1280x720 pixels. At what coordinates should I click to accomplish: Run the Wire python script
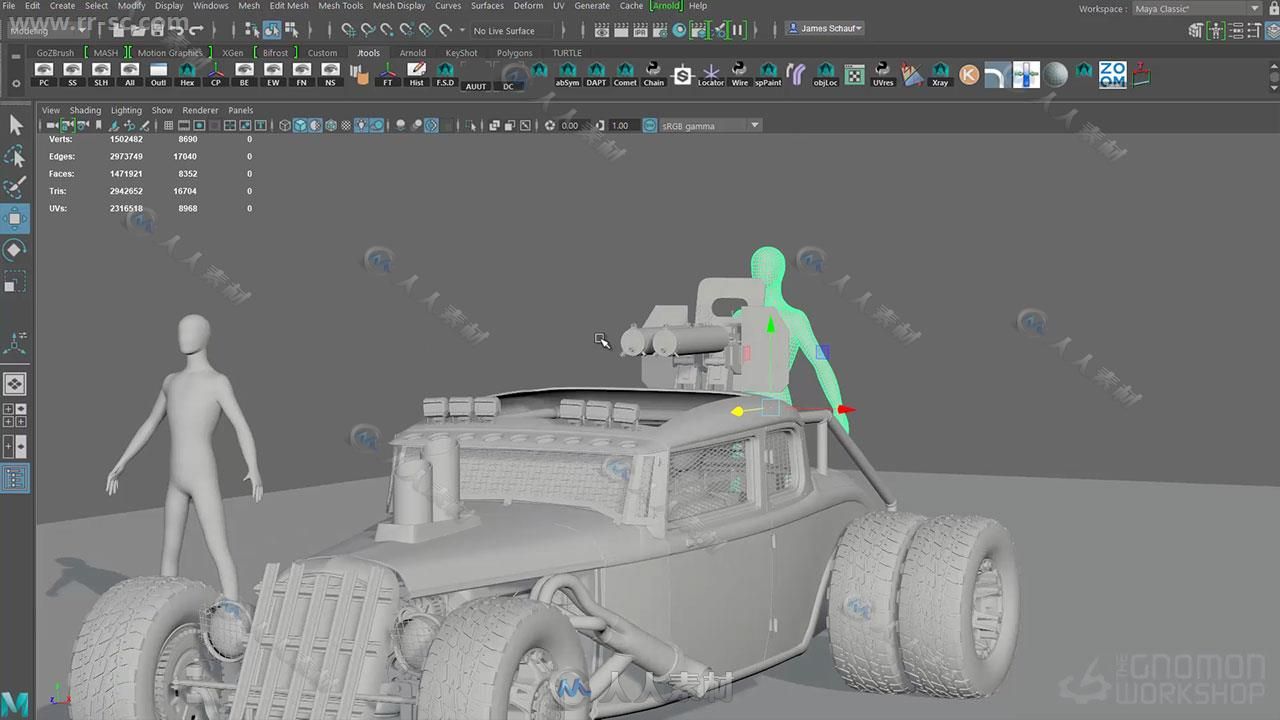[x=739, y=74]
